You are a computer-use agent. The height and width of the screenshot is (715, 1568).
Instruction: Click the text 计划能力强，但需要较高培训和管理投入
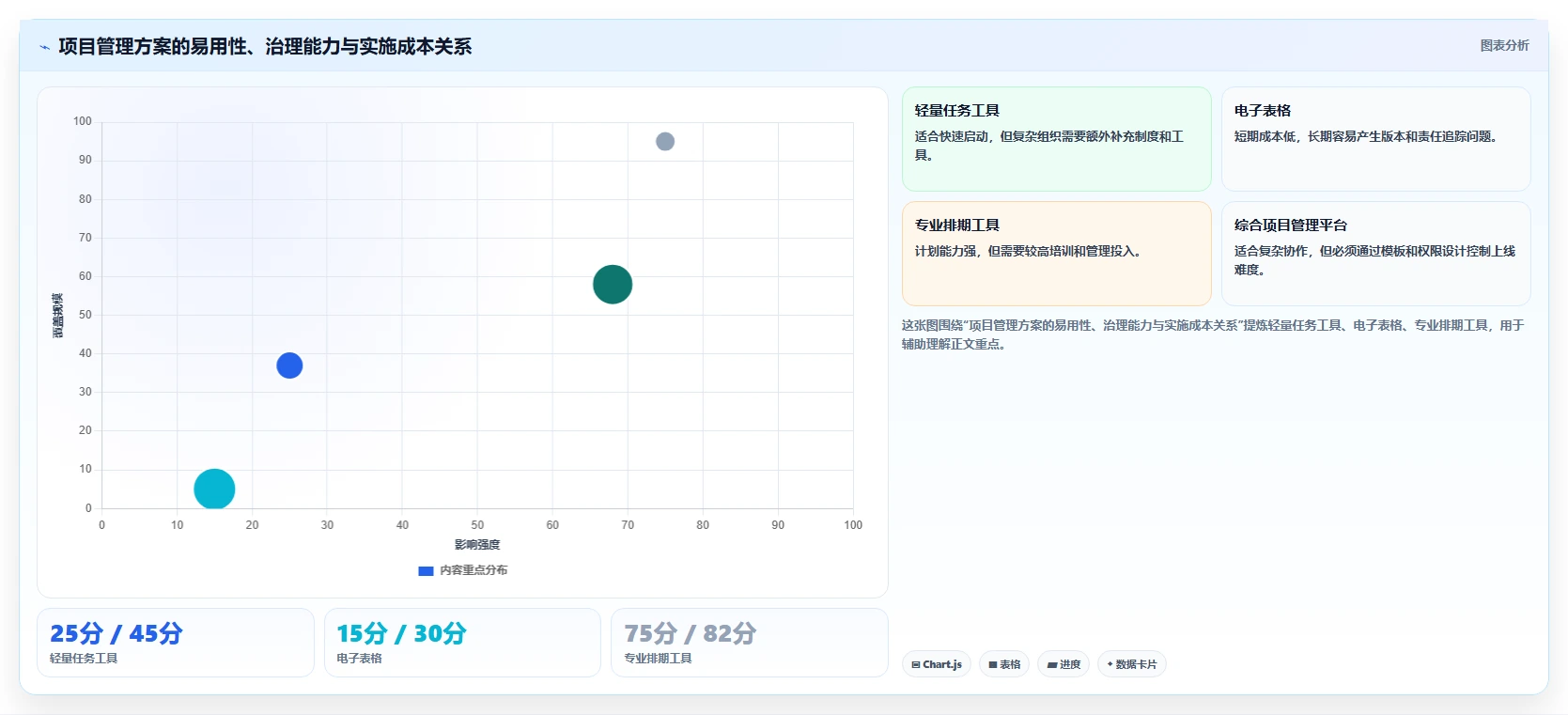(x=1028, y=251)
